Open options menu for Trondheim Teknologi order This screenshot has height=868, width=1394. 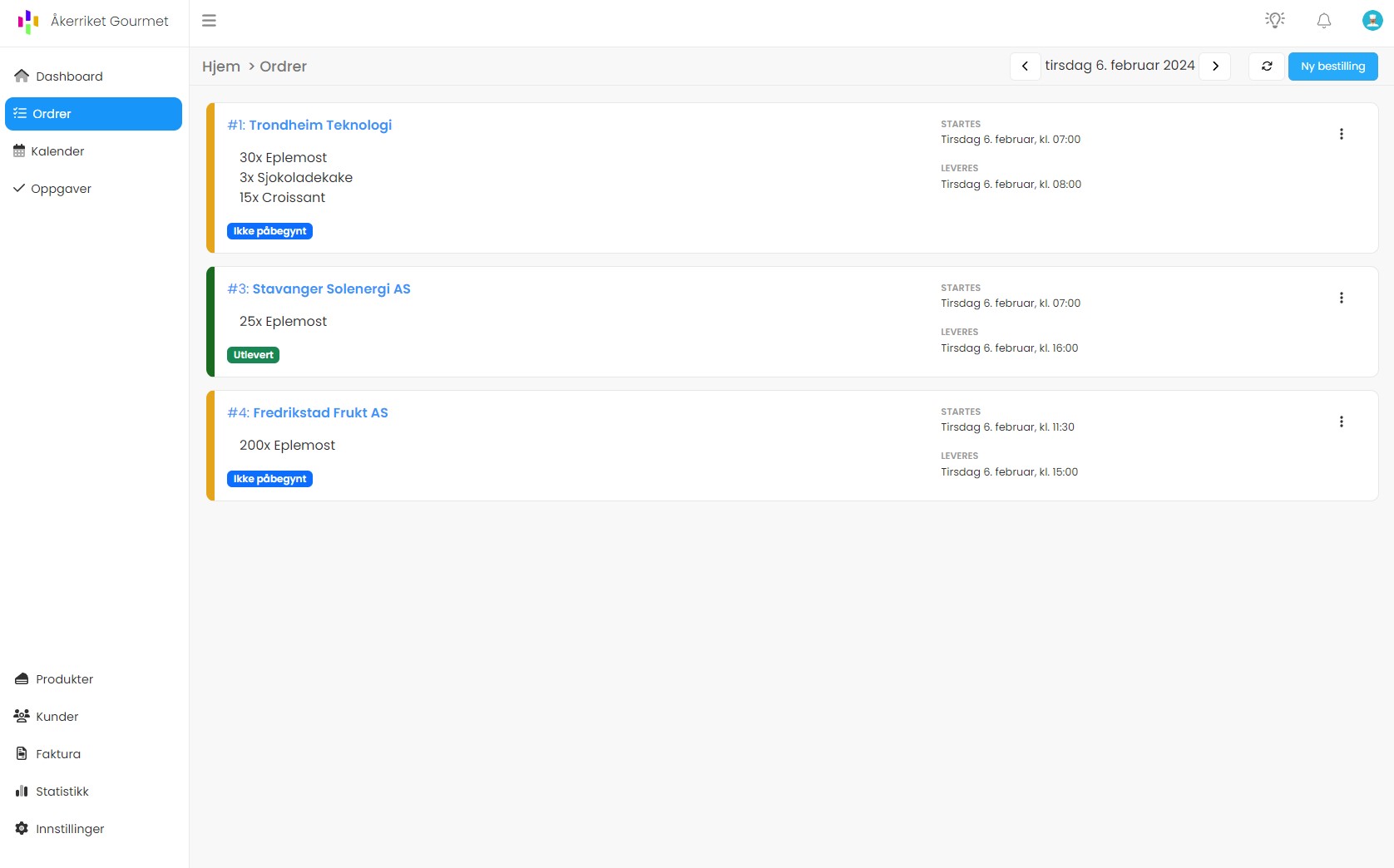1341,134
